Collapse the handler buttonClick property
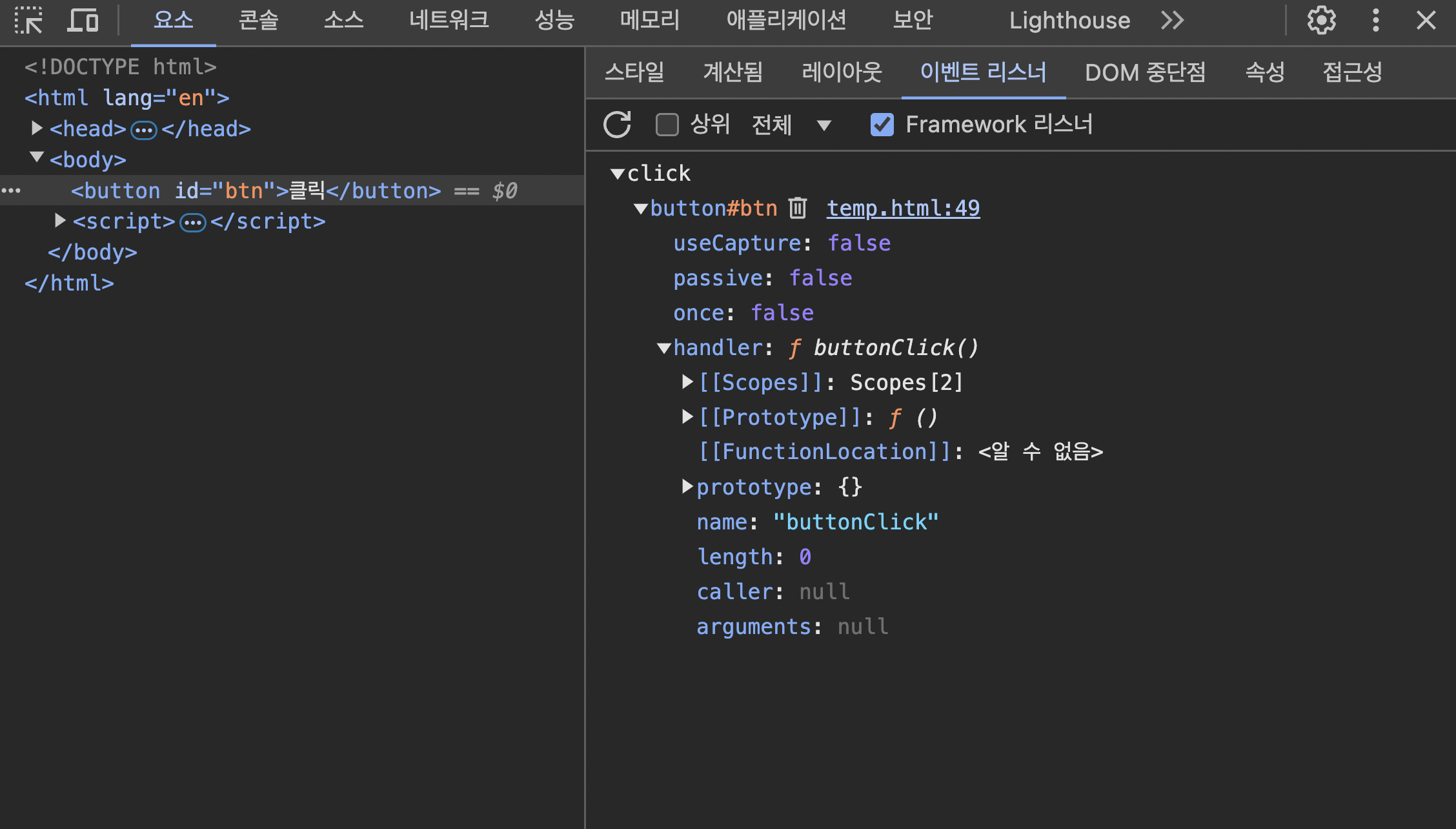The width and height of the screenshot is (1456, 829). coord(664,348)
